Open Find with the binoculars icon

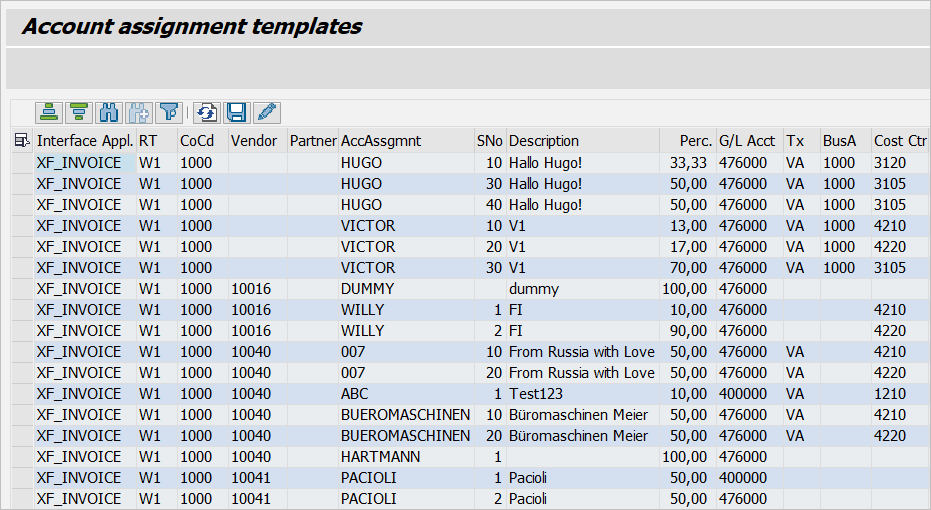[109, 112]
